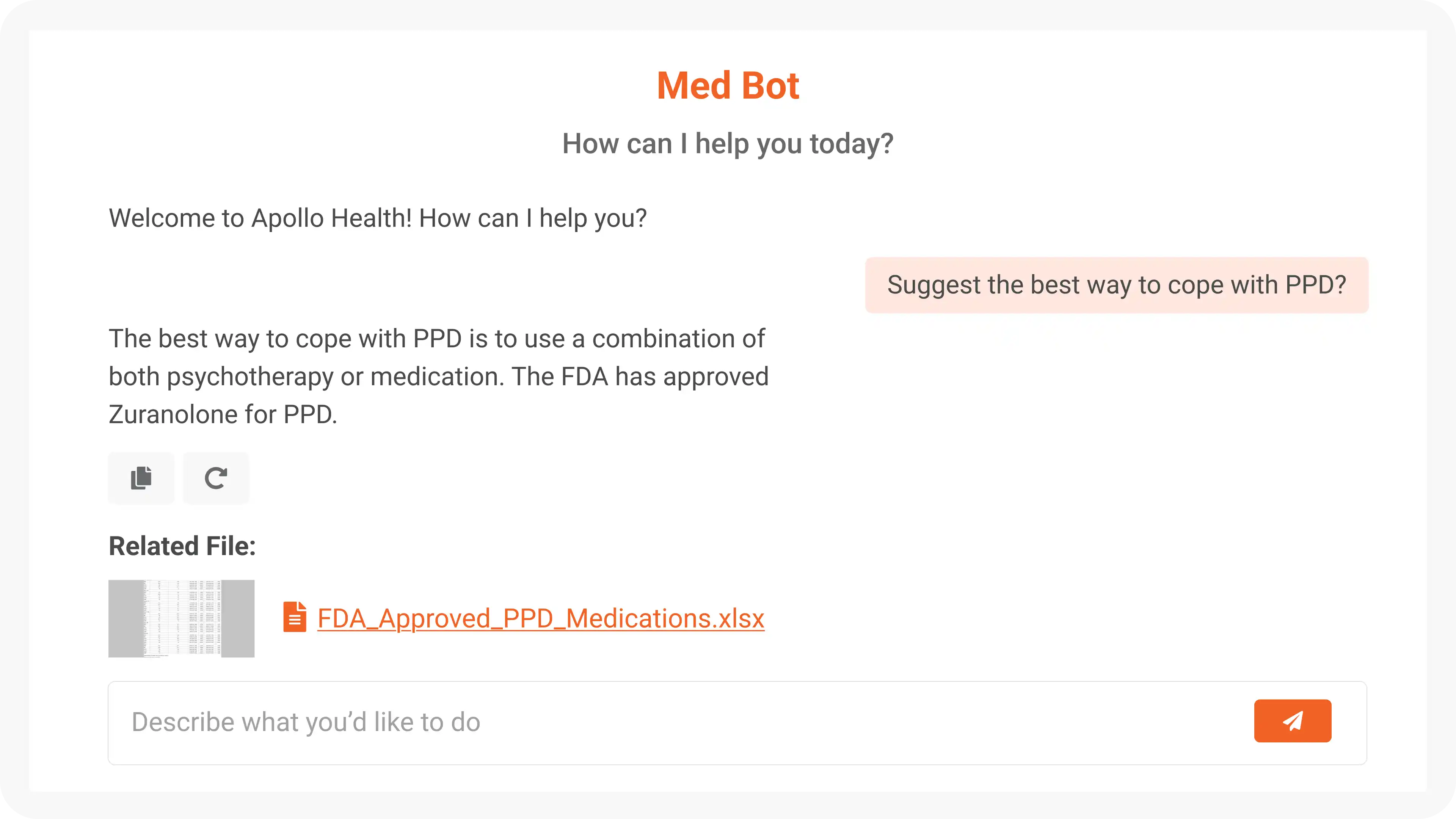Click the 'How can I help you today?' subtitle
The width and height of the screenshot is (1456, 819).
pos(728,144)
